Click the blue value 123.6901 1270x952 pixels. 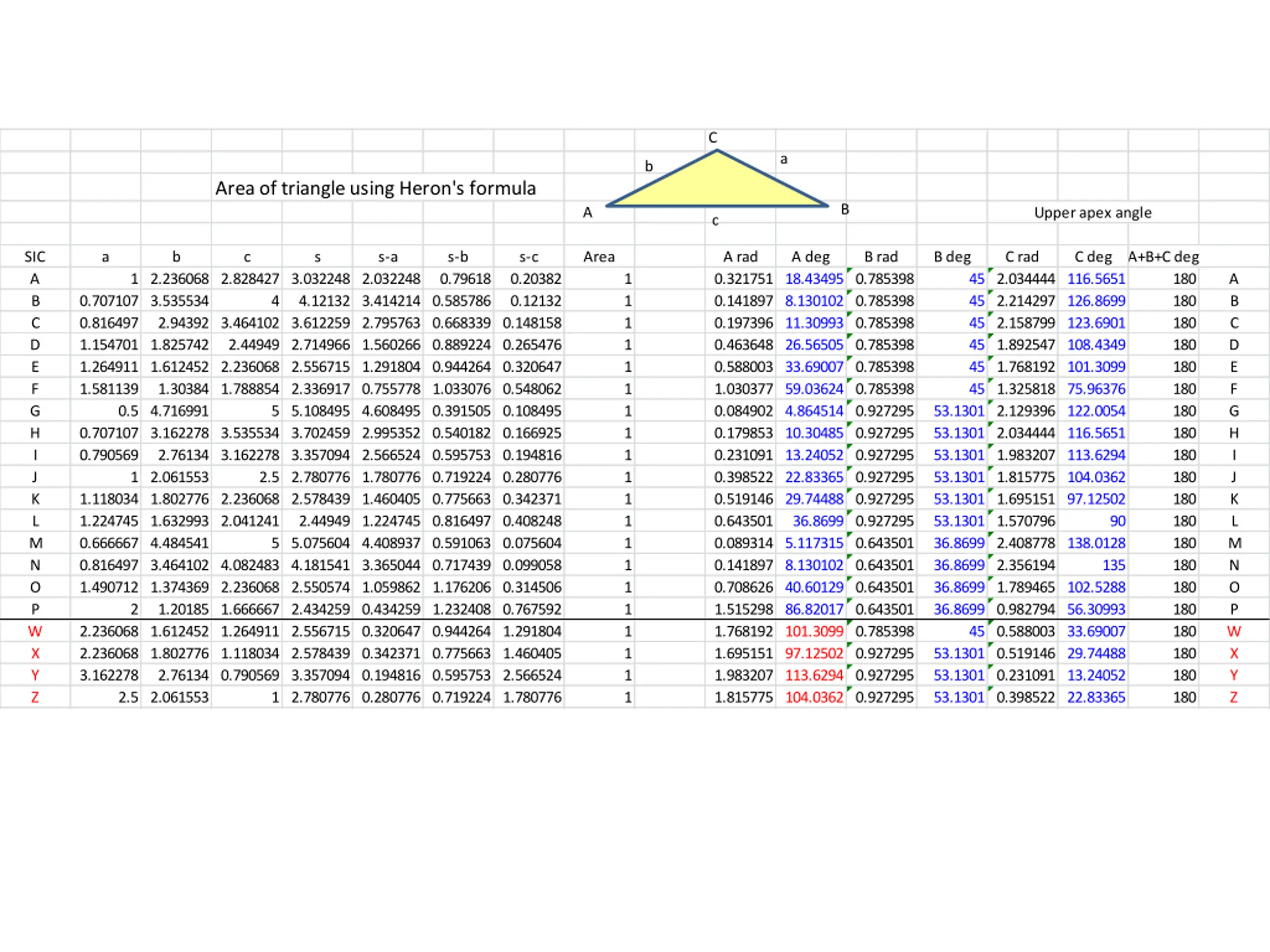1096,323
